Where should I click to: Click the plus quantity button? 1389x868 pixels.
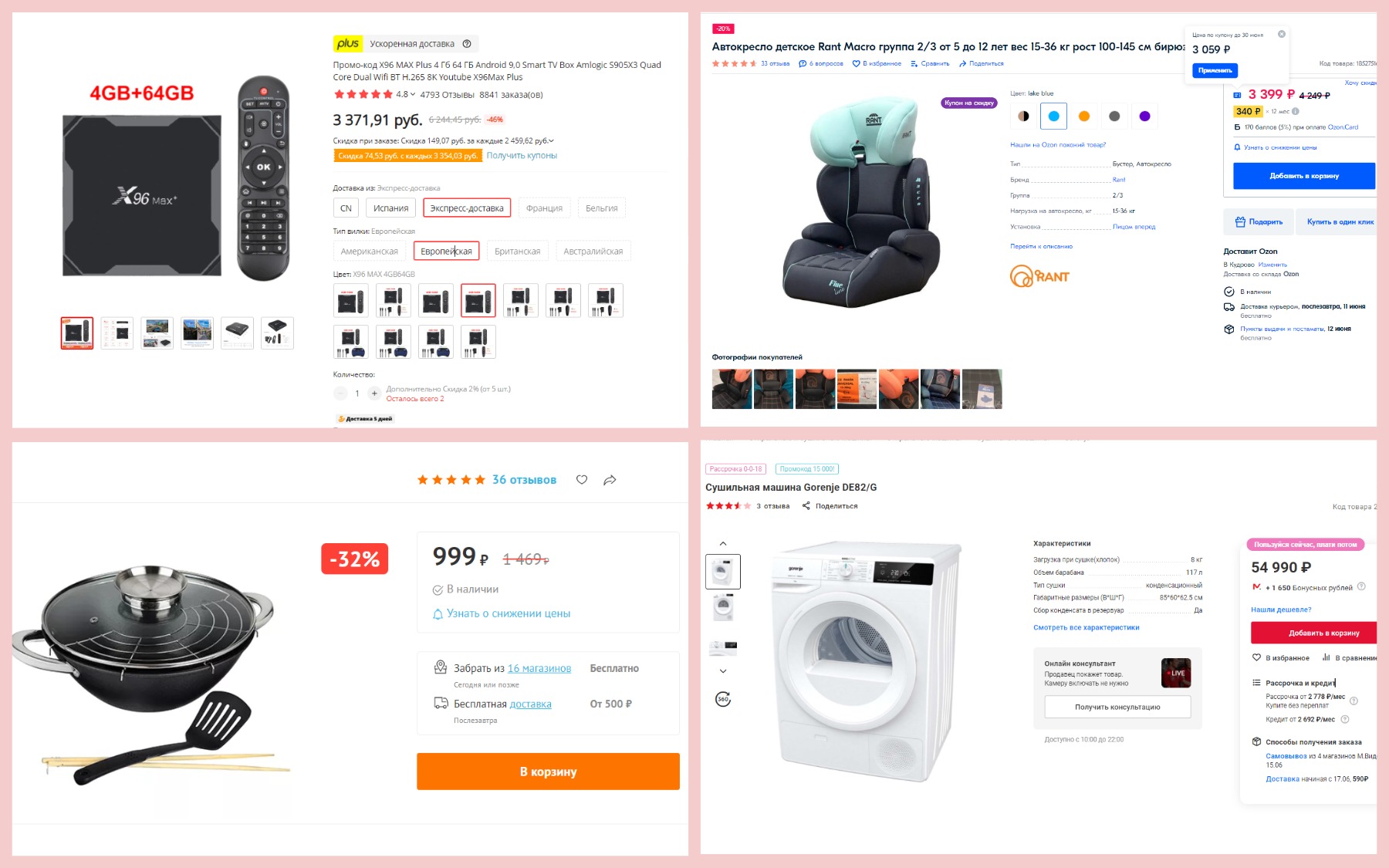(374, 393)
